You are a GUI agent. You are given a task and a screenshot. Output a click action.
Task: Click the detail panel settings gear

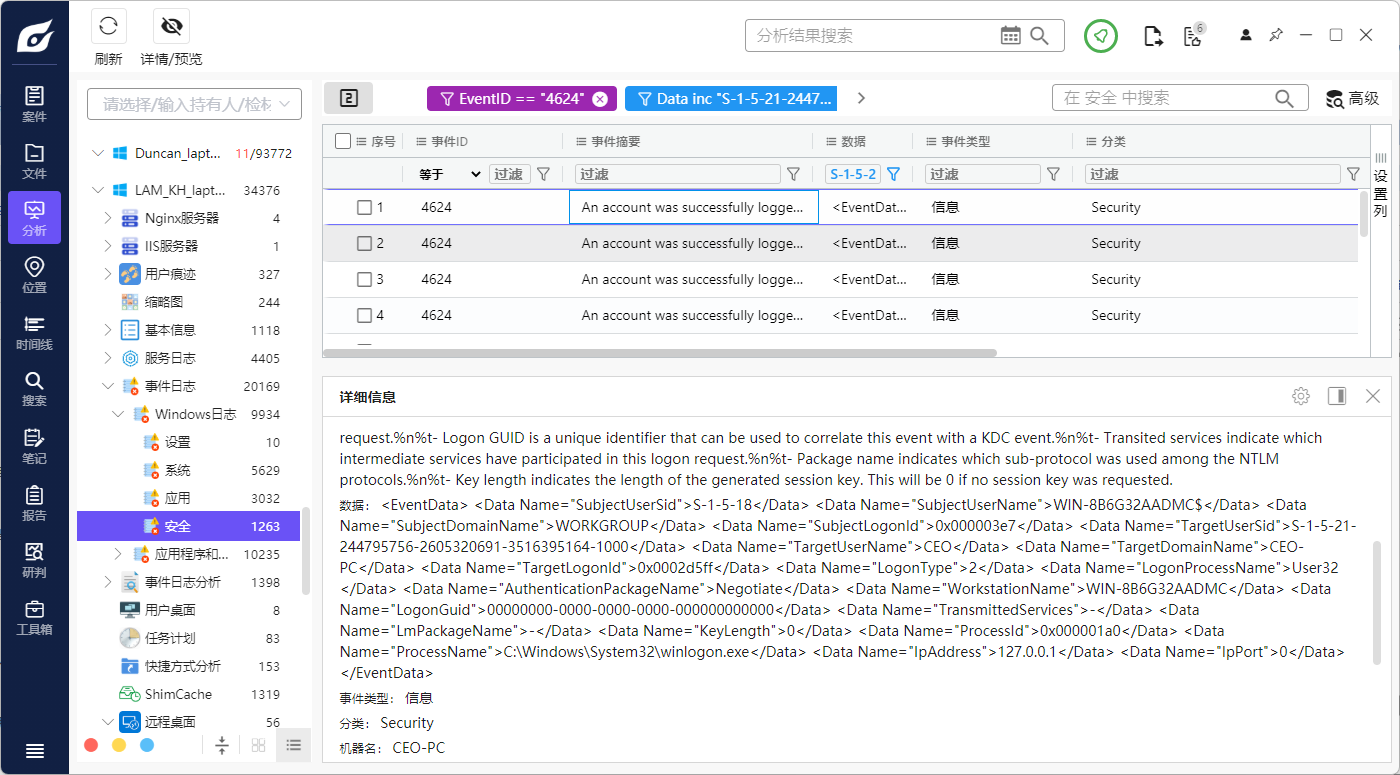[x=1301, y=396]
